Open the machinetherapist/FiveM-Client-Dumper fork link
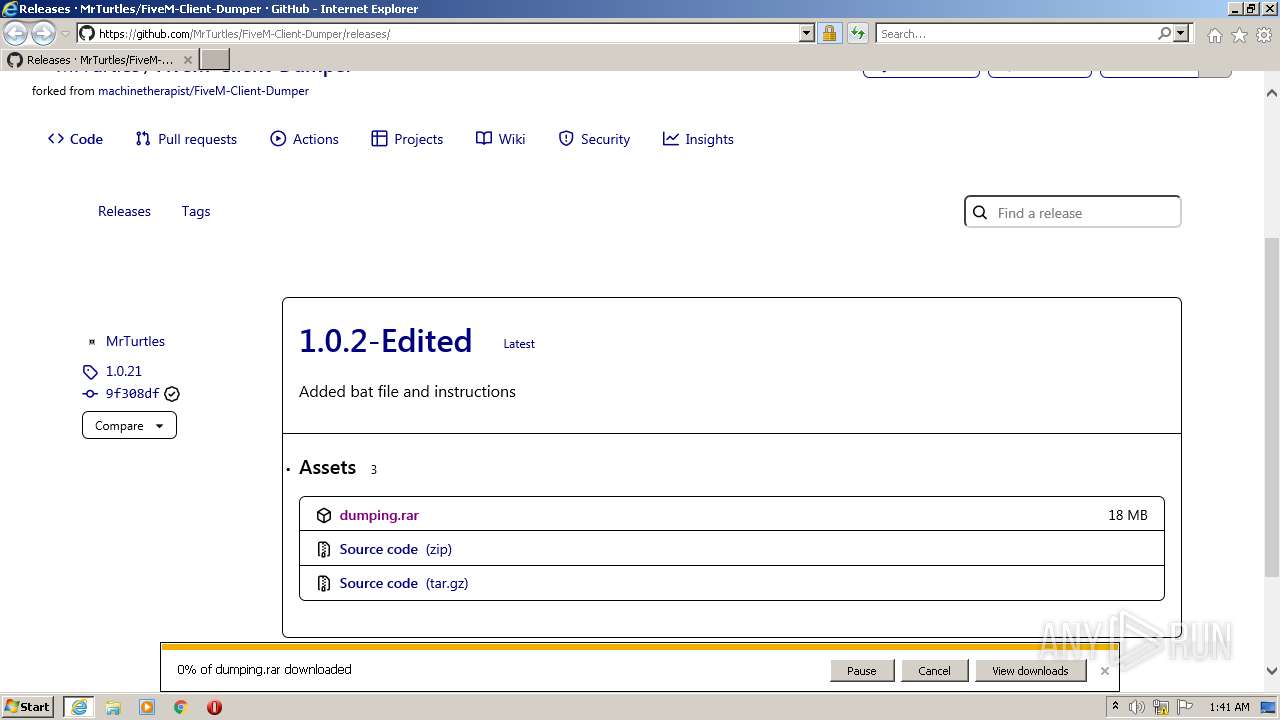The height and width of the screenshot is (720, 1280). point(203,91)
